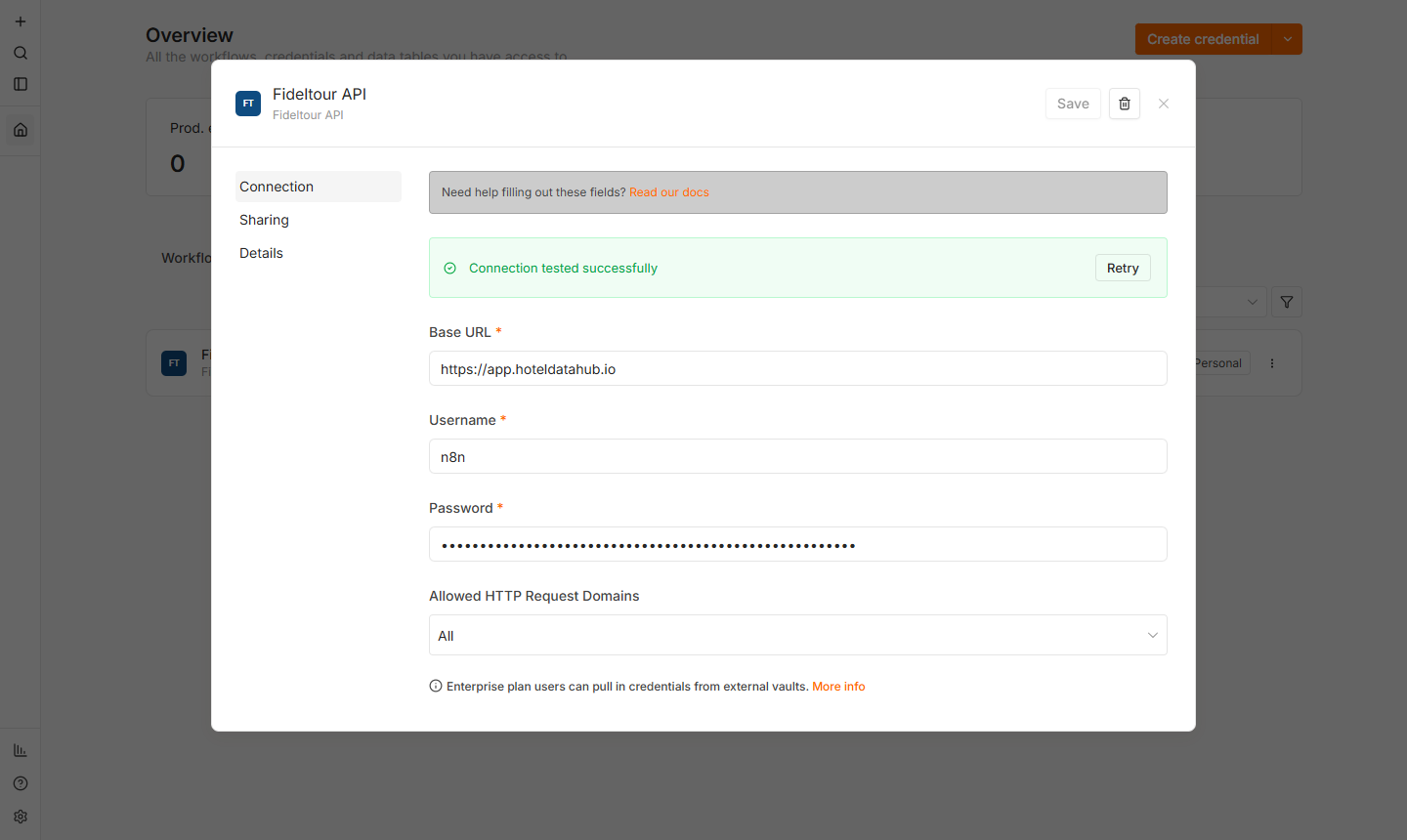
Task: Click the filter funnel icon in Overview
Action: click(1287, 302)
